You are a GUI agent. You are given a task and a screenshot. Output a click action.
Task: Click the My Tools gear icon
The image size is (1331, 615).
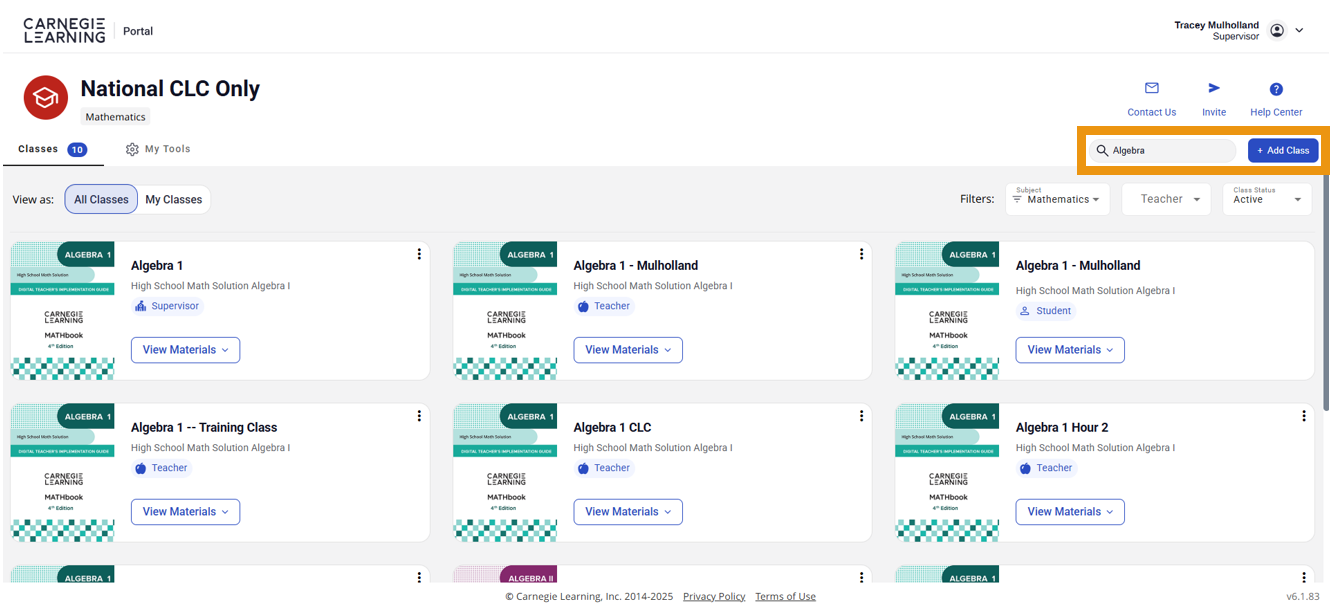[x=132, y=149]
